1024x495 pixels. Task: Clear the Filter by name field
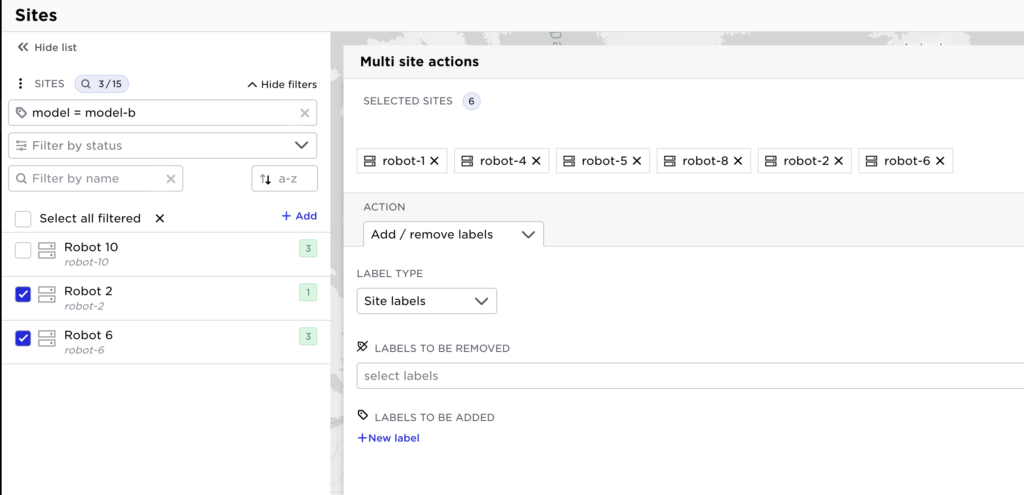[171, 179]
